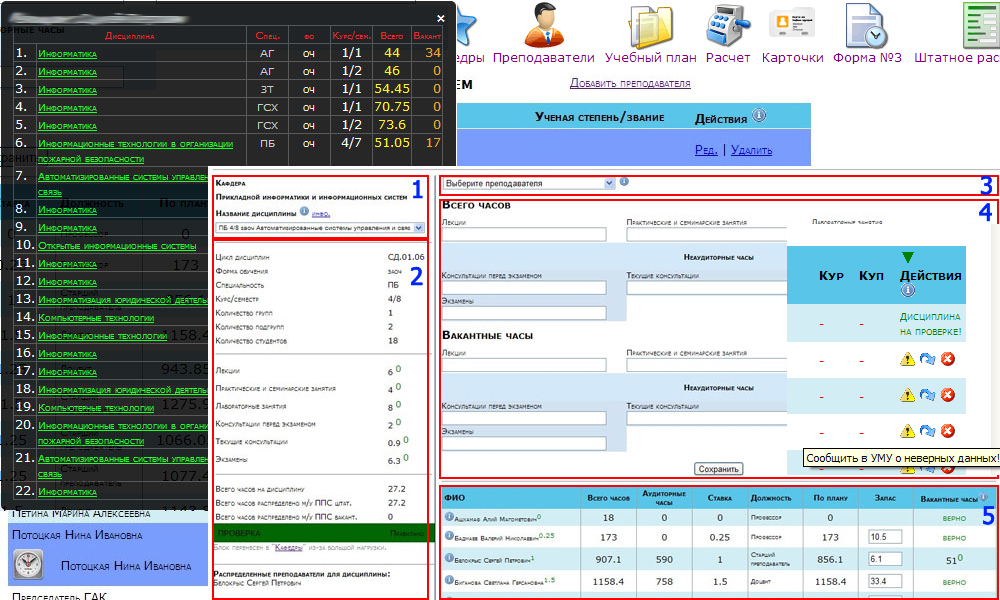Click the clock icon beside Потоцкая Нина Ивановна

coord(29,565)
